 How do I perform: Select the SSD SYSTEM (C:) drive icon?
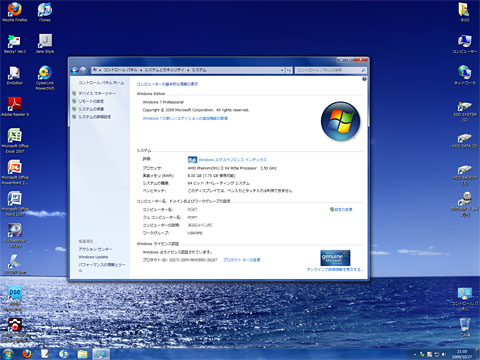coord(464,111)
